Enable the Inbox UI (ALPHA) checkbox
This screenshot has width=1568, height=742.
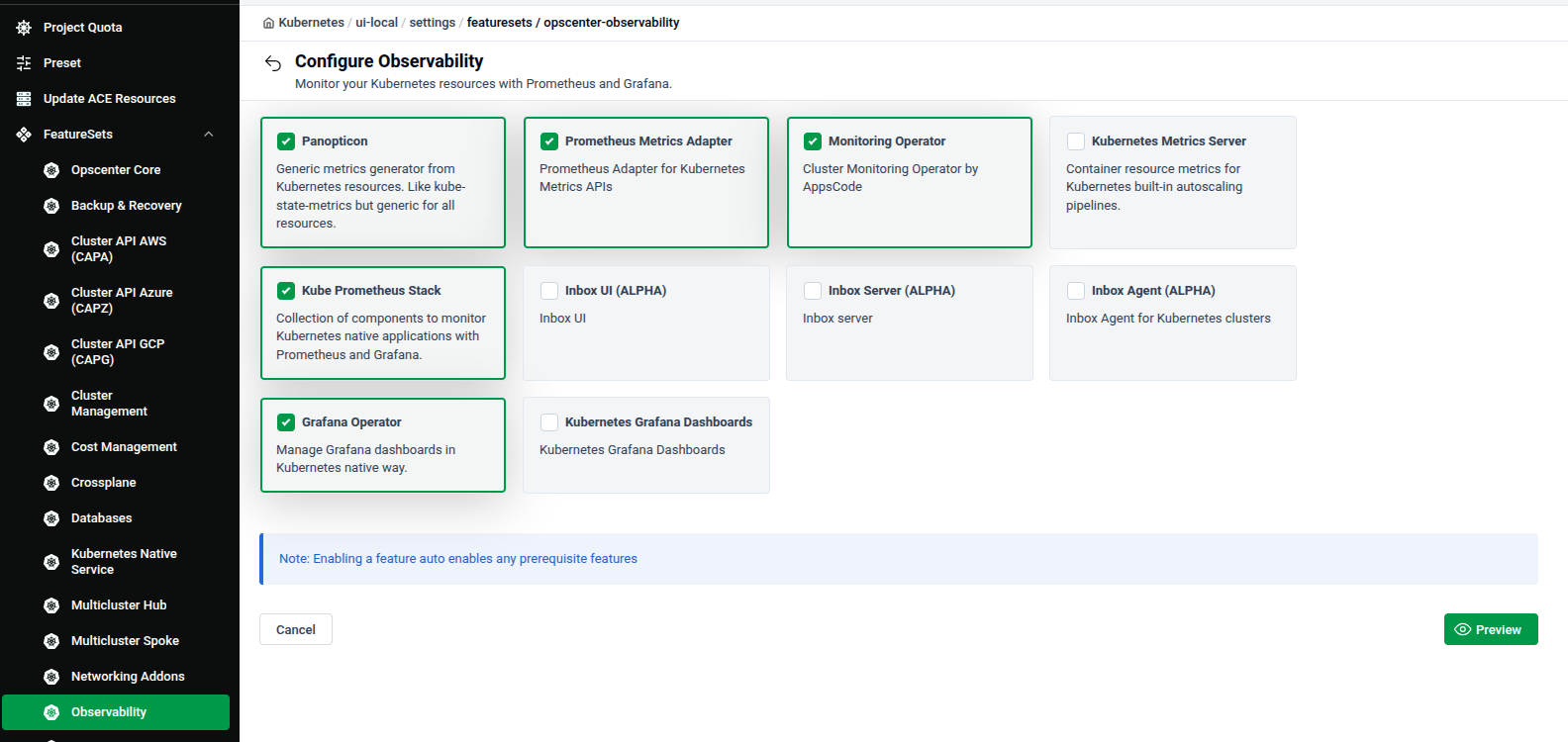pyautogui.click(x=549, y=291)
